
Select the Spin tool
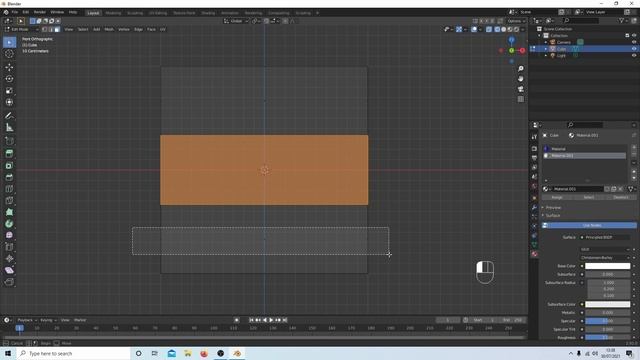click(9, 224)
